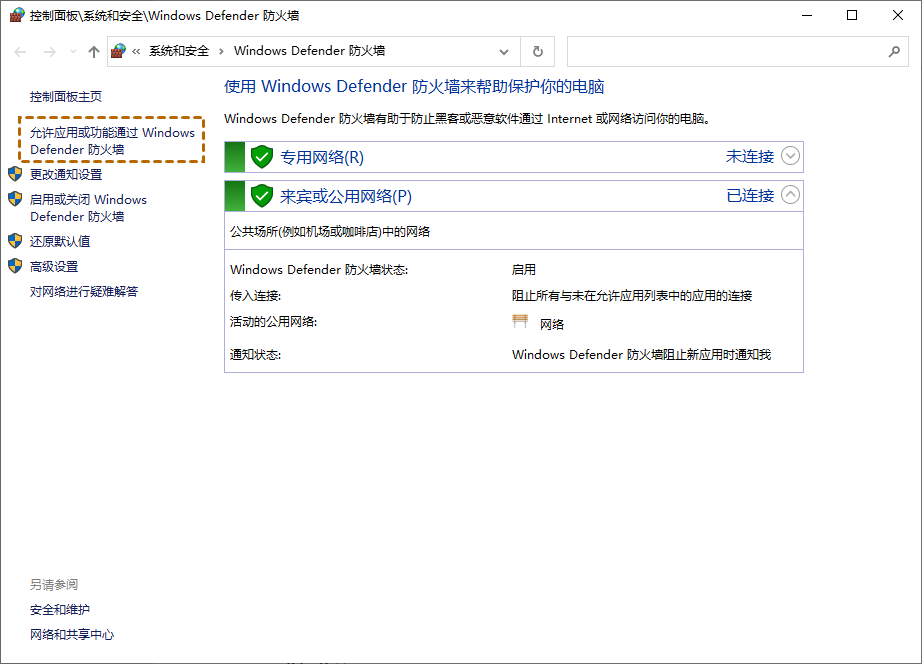
Task: Click the shield icon next to 还原默认值
Action: pyautogui.click(x=16, y=240)
